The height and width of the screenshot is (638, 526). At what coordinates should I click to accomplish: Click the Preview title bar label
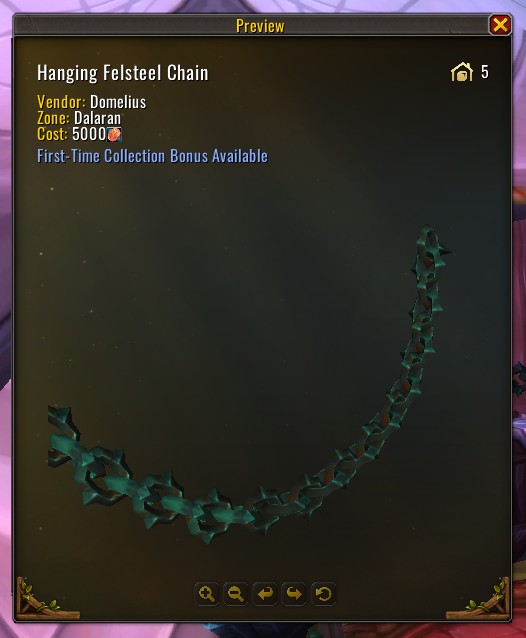[260, 26]
